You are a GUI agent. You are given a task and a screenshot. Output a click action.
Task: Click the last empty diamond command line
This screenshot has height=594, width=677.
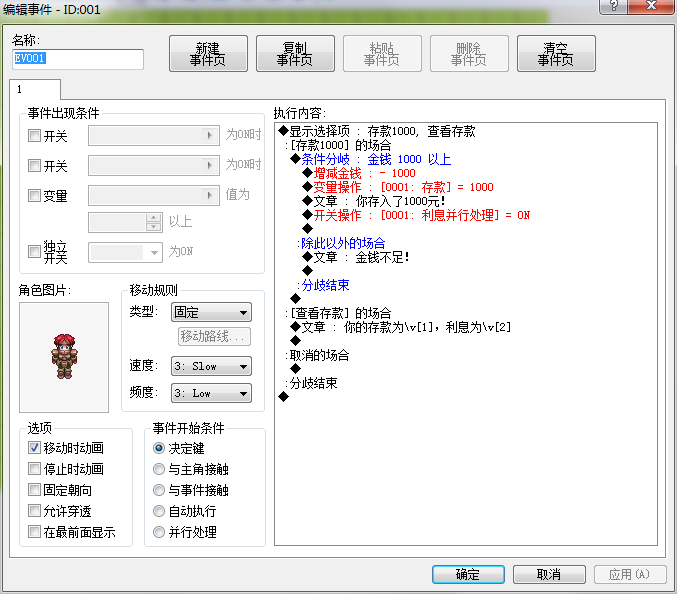(284, 397)
